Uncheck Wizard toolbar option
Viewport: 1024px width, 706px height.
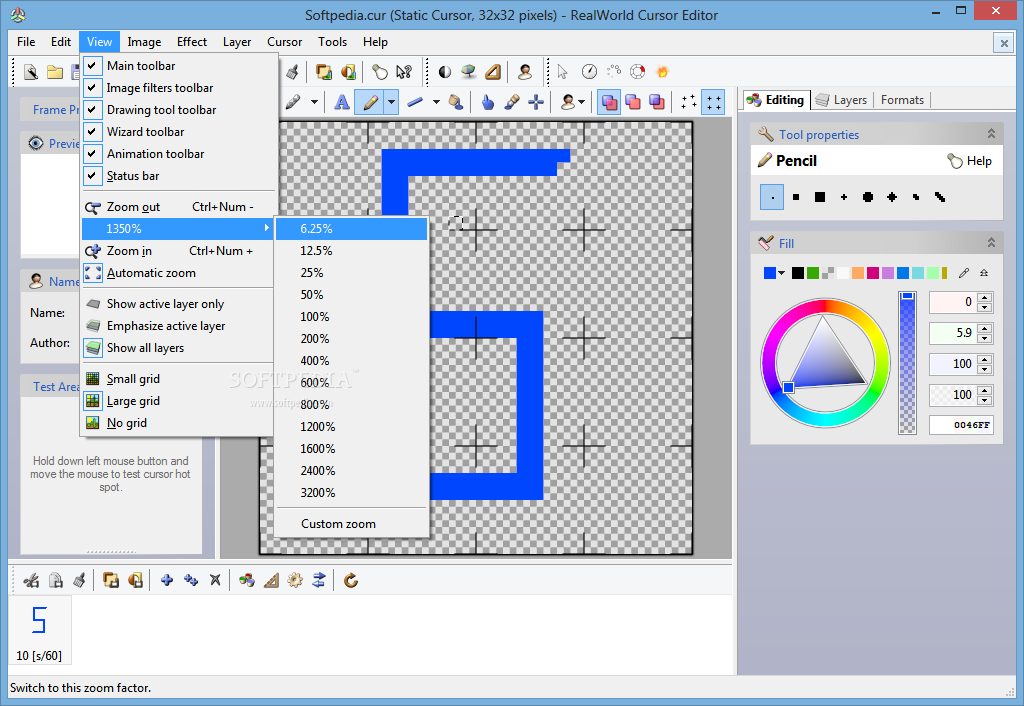pyautogui.click(x=178, y=132)
